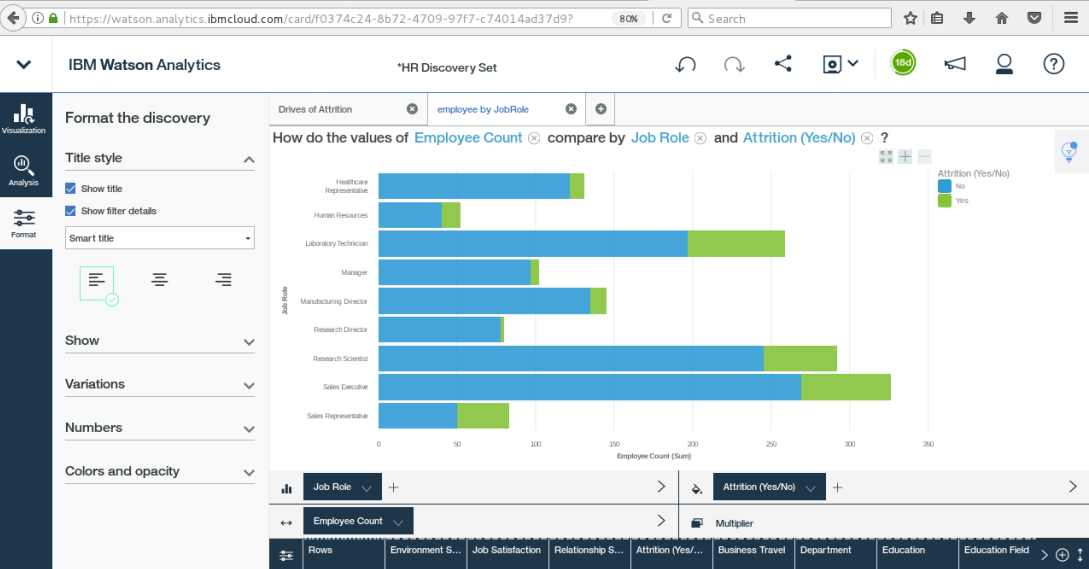
Task: Add another field next to Attrition color
Action: tap(838, 488)
